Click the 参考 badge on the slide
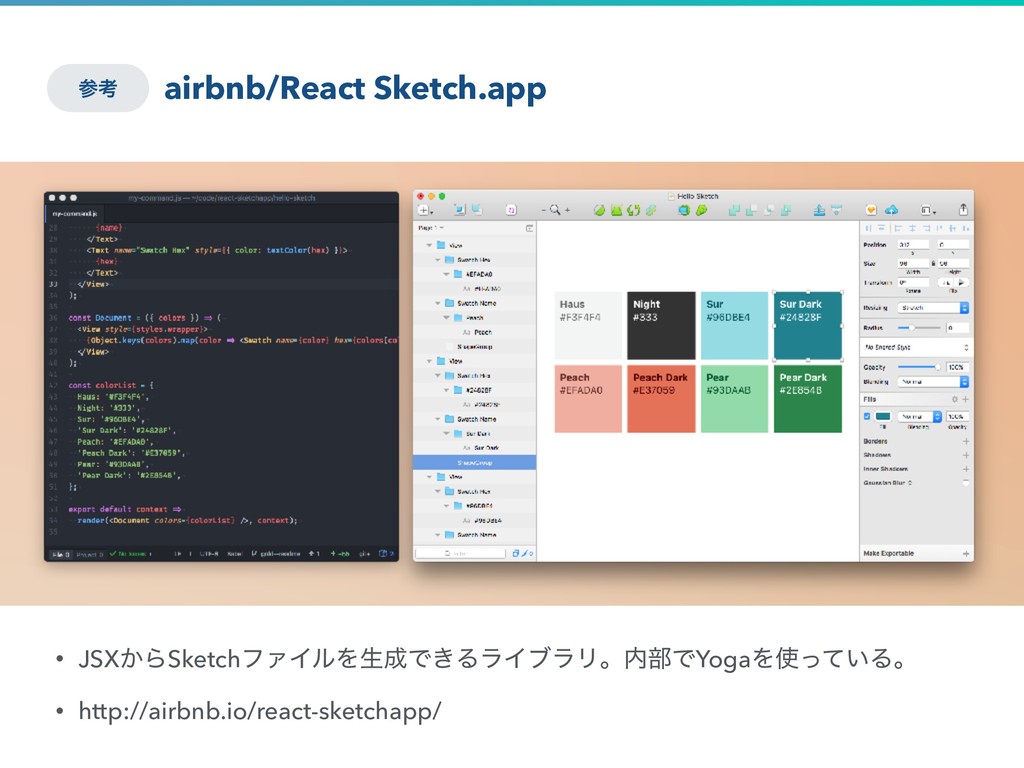 [x=98, y=88]
